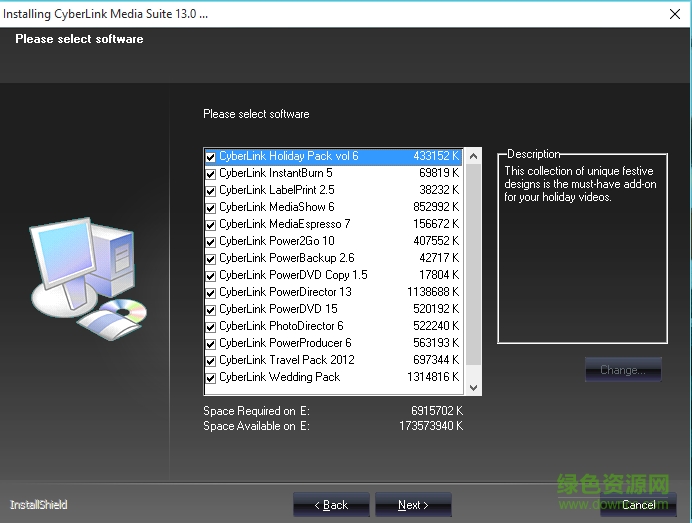Deselect the CyberLink PowerDVD 15 checkbox

211,310
